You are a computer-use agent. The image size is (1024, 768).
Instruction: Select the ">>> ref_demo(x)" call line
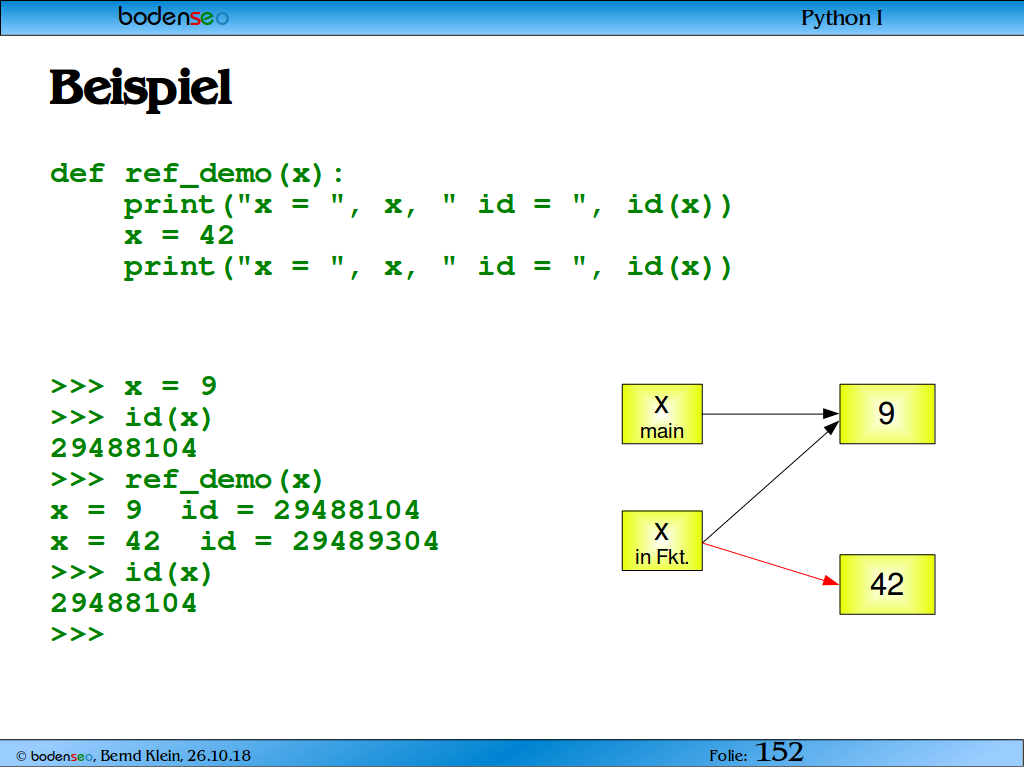[187, 479]
